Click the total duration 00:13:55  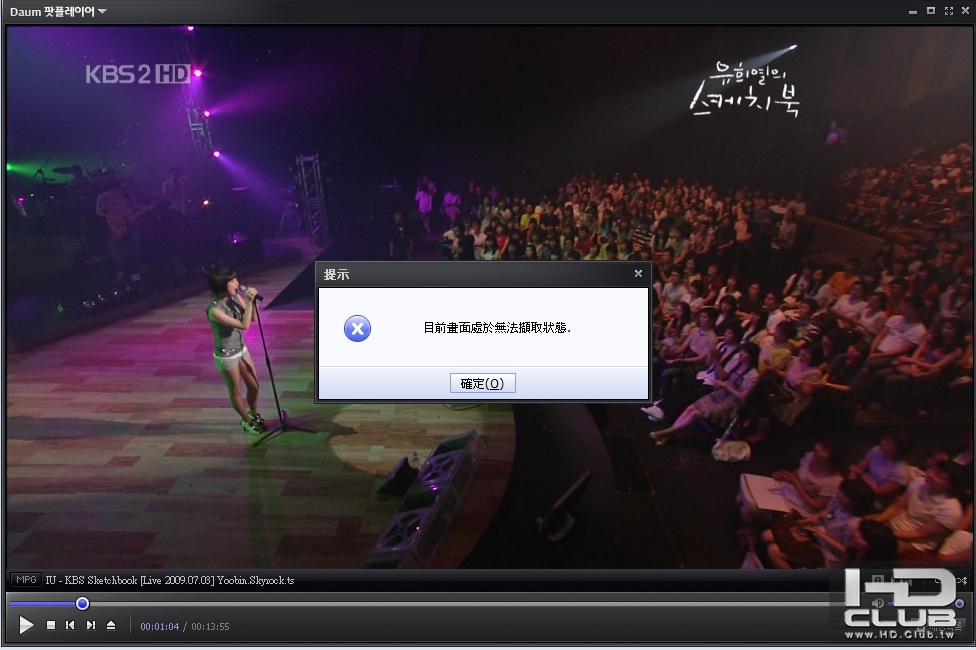210,626
